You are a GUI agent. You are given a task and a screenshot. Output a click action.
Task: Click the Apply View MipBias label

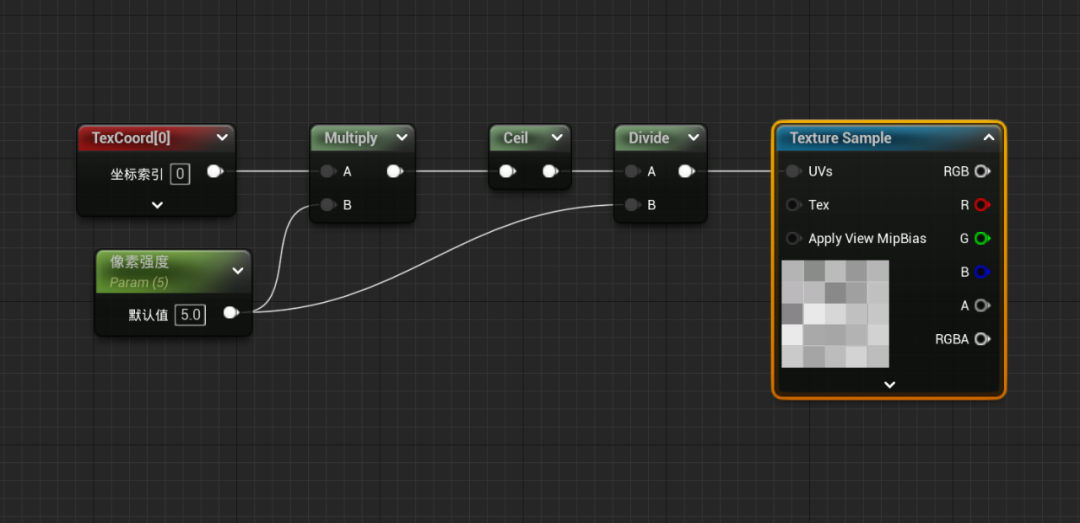coord(867,238)
